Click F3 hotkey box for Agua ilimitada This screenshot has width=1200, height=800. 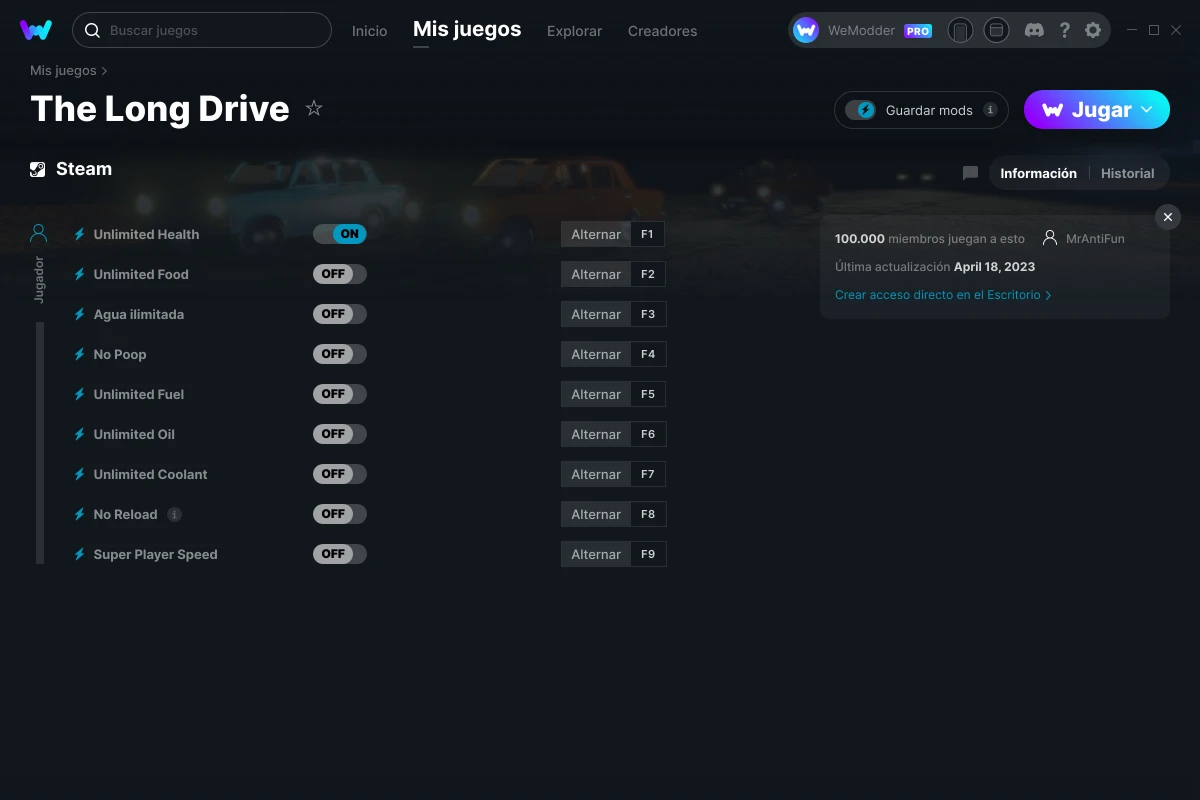(x=648, y=314)
